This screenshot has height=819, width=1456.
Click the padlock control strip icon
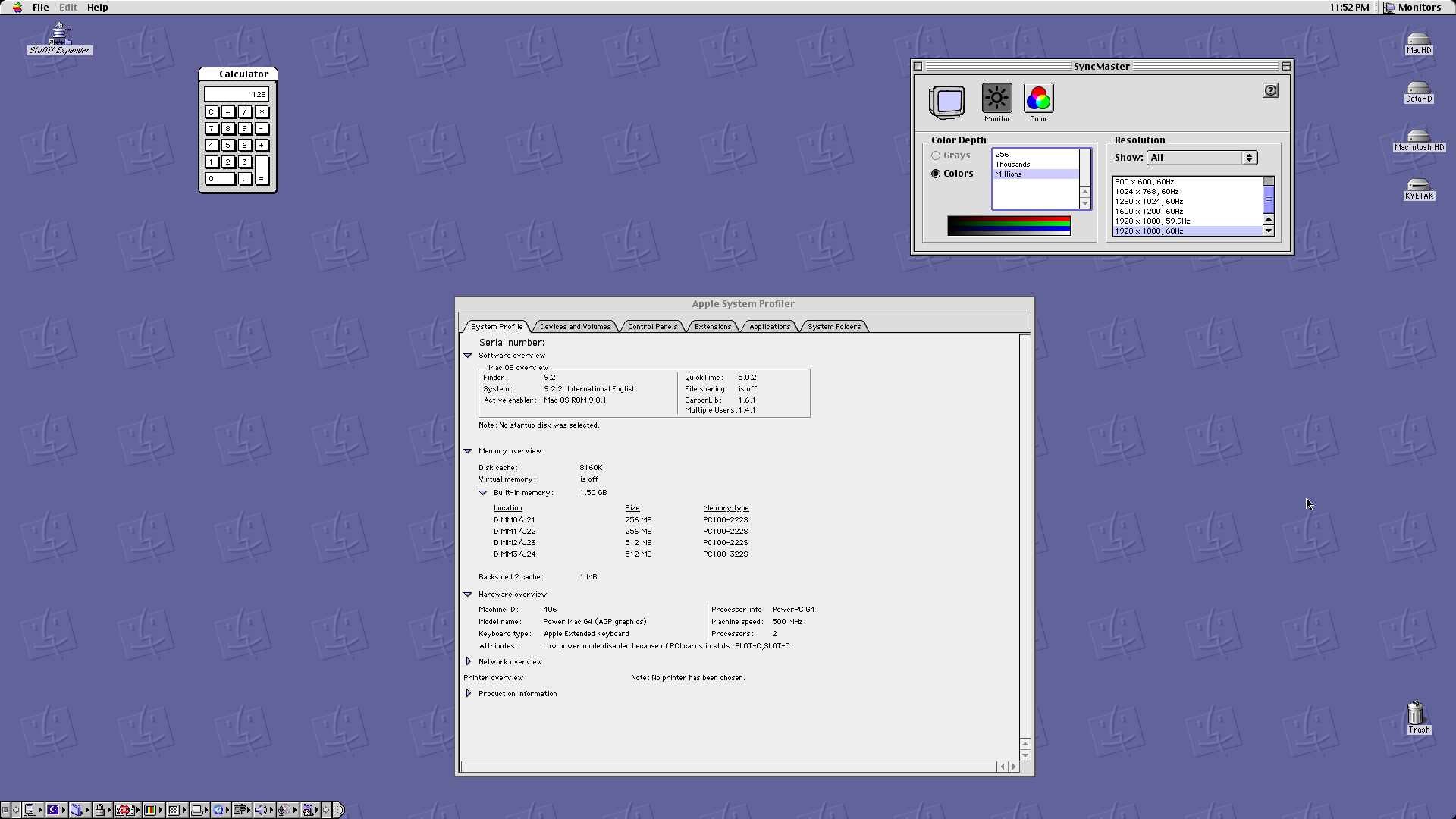[x=100, y=810]
